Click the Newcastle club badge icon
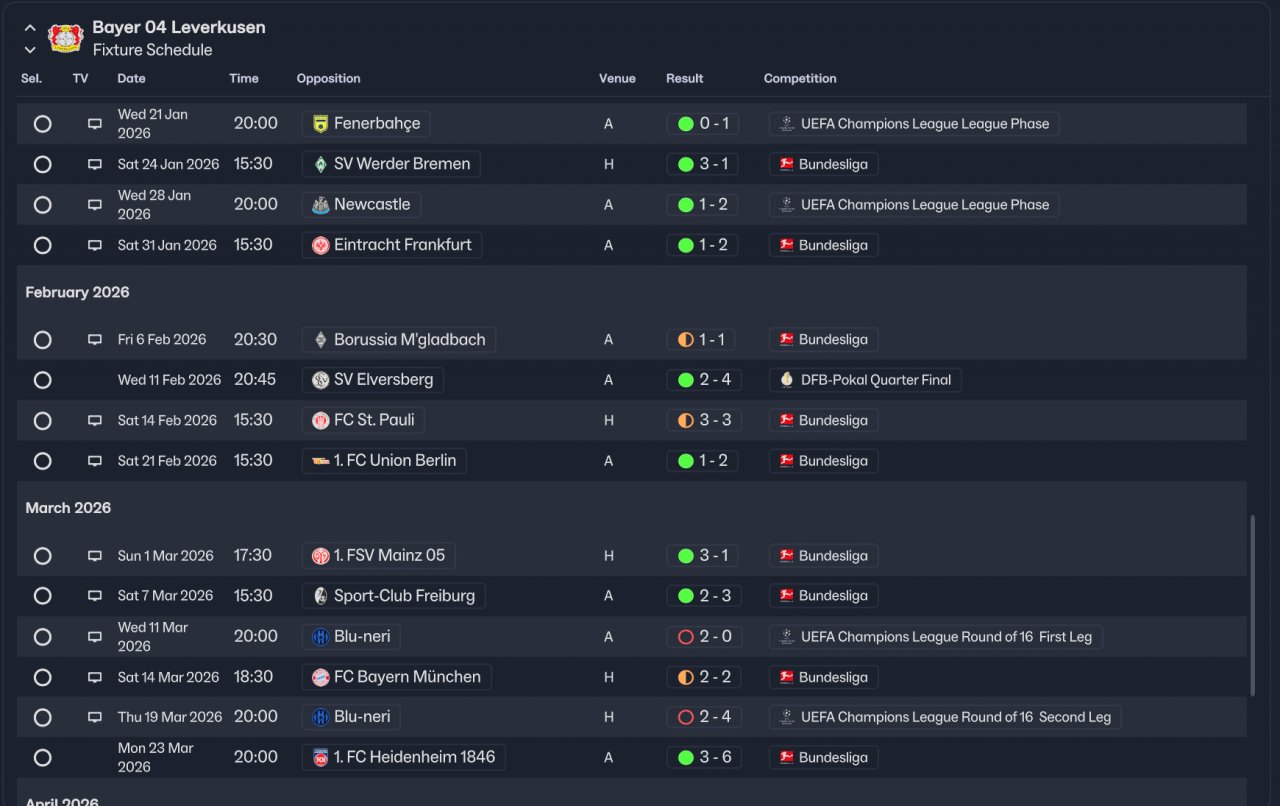 [321, 205]
